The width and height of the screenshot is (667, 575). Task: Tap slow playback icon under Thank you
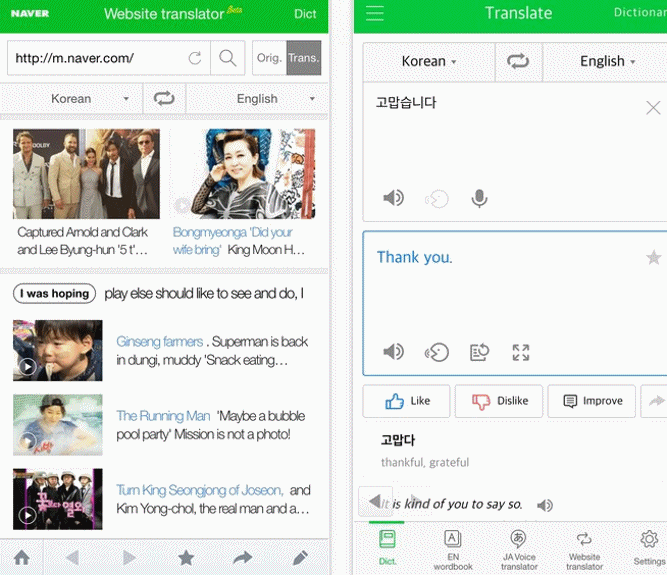coord(436,352)
